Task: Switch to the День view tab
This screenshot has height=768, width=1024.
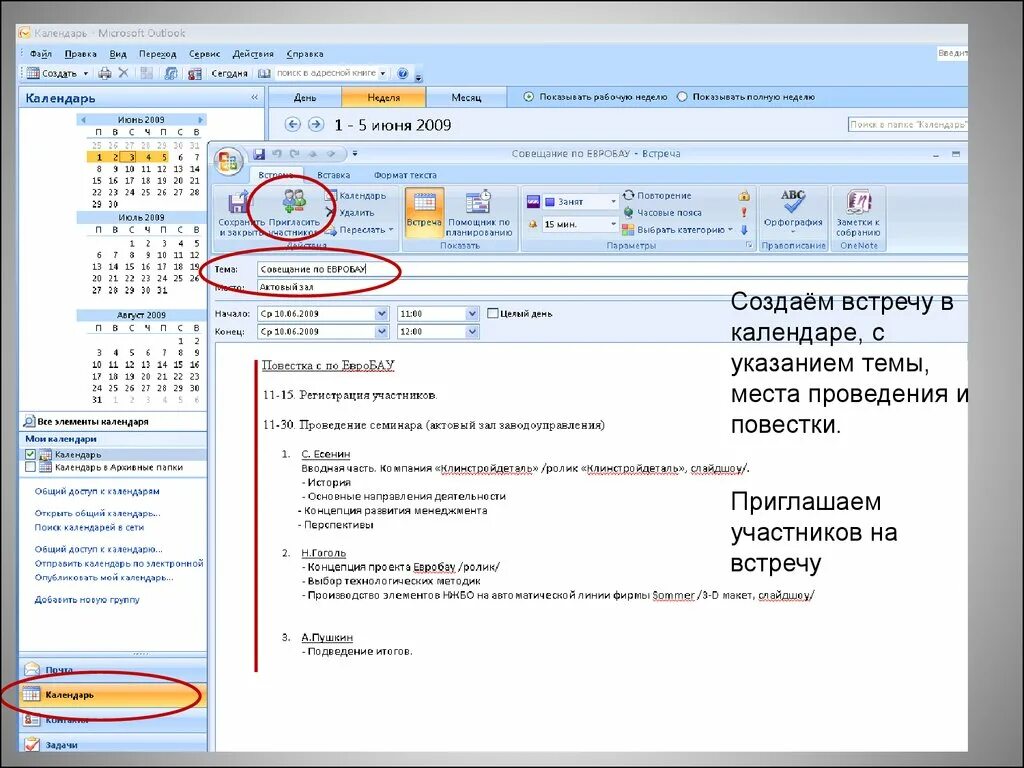Action: tap(305, 97)
